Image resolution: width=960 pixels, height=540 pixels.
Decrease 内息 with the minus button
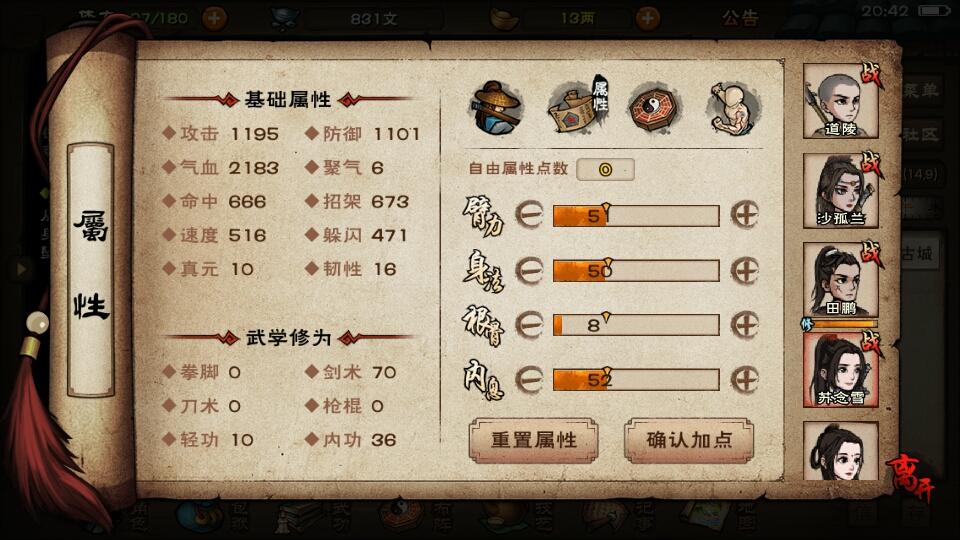tap(529, 380)
